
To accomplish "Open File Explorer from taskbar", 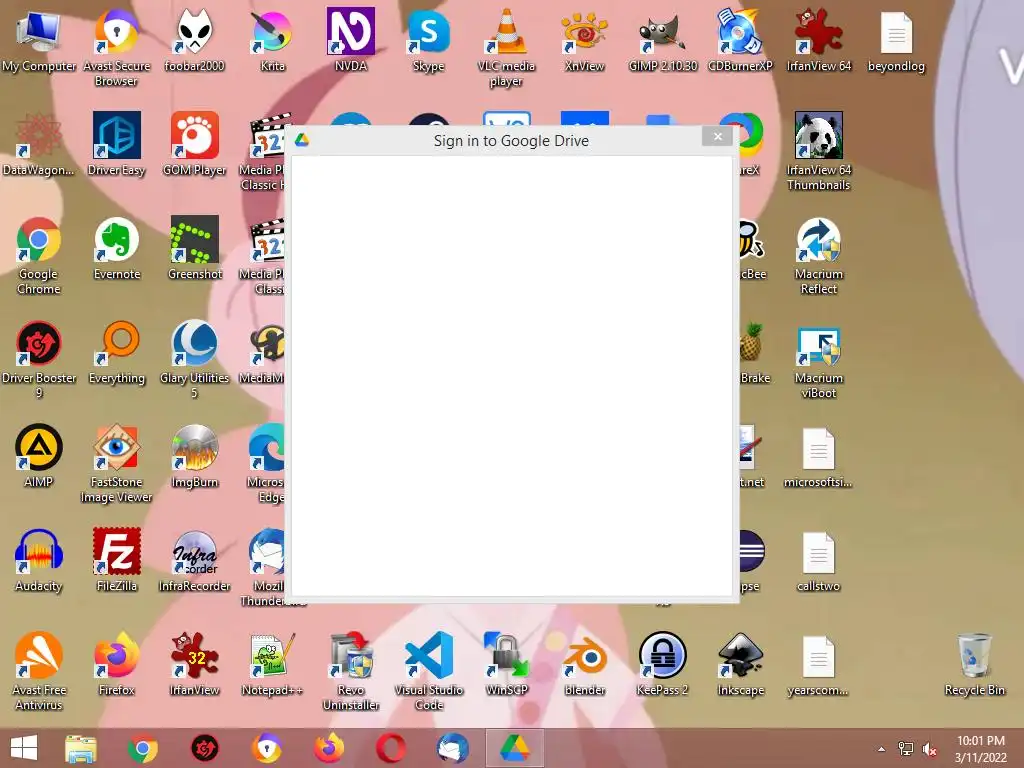I will point(81,748).
